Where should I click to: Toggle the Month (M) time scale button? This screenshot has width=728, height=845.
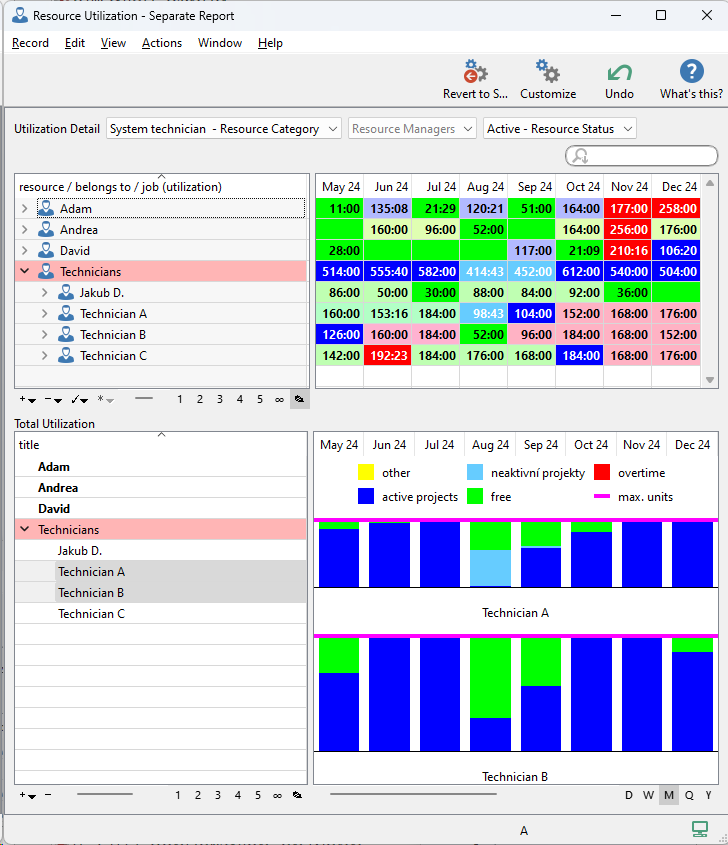point(669,796)
